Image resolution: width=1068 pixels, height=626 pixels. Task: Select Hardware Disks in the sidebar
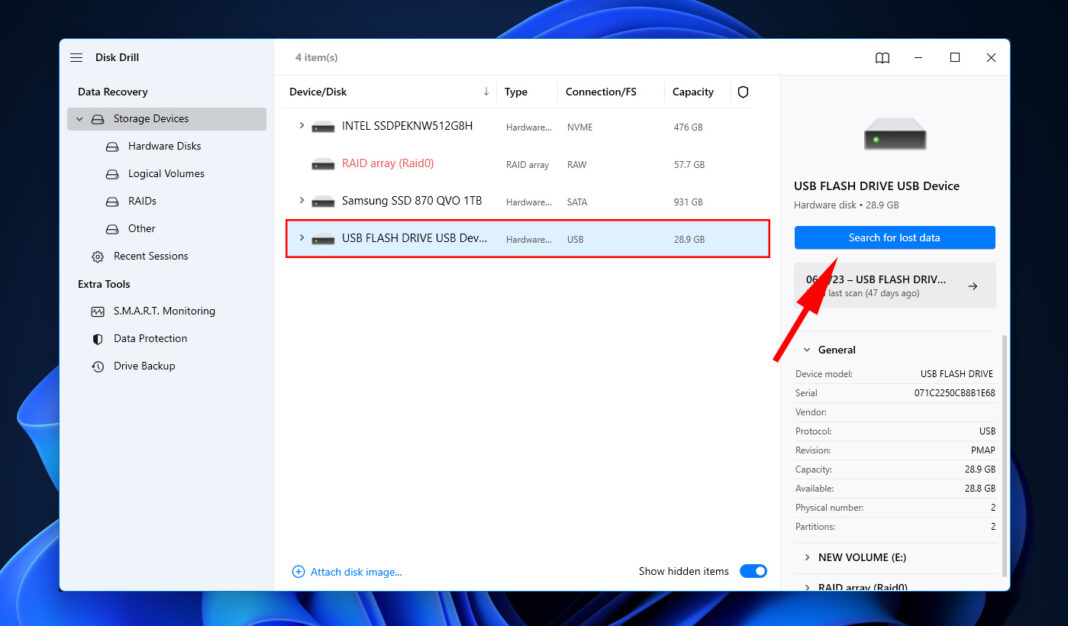164,146
